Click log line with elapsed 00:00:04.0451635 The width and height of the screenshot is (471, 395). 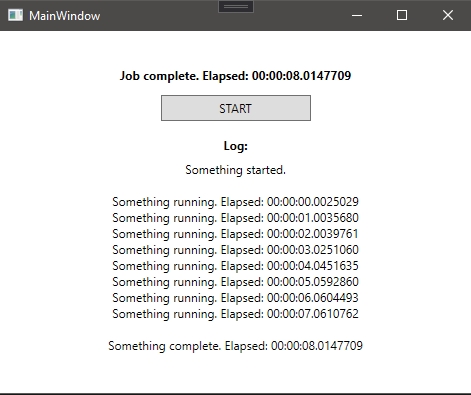(x=235, y=266)
